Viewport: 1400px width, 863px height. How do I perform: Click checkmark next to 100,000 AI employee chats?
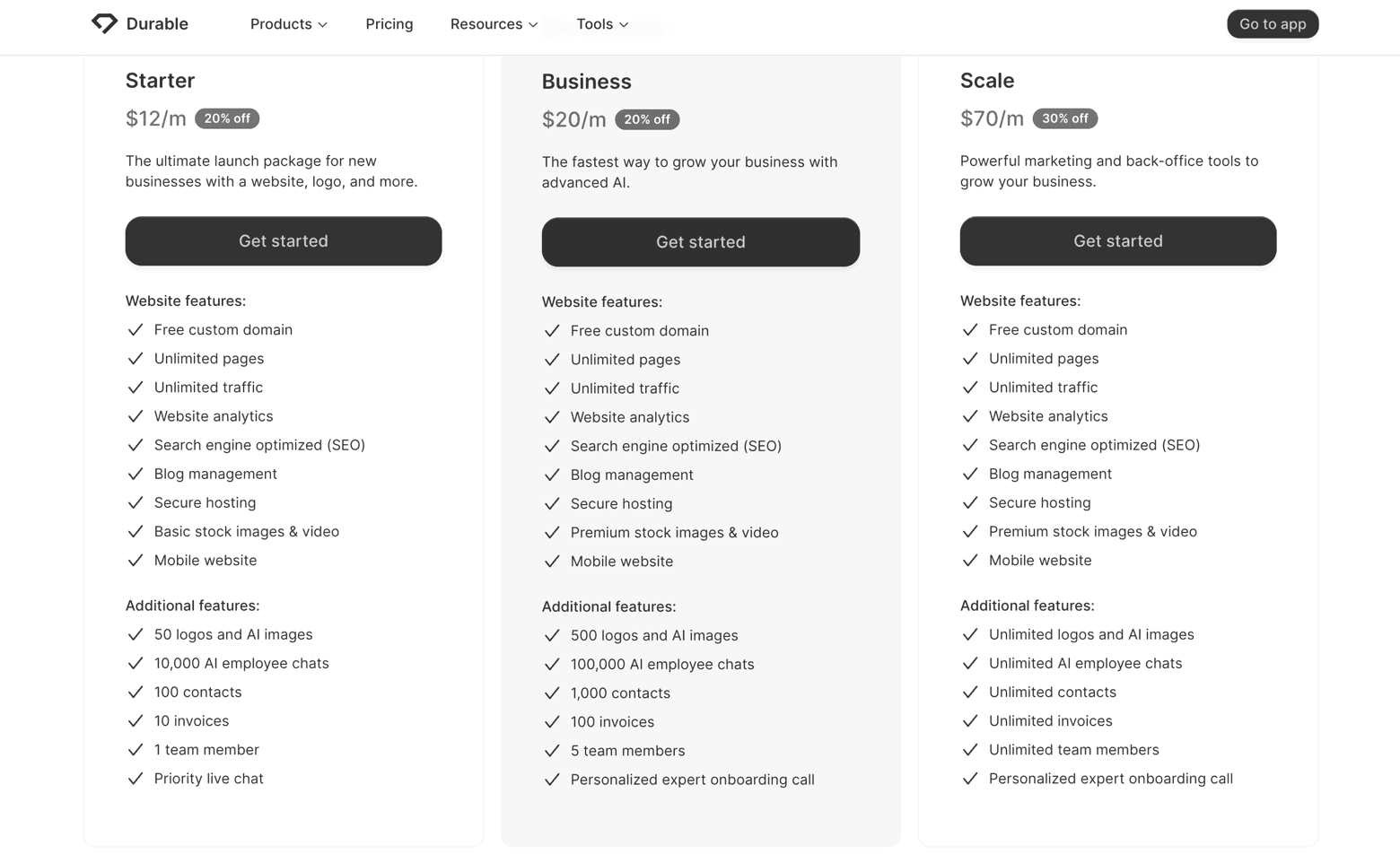(552, 665)
